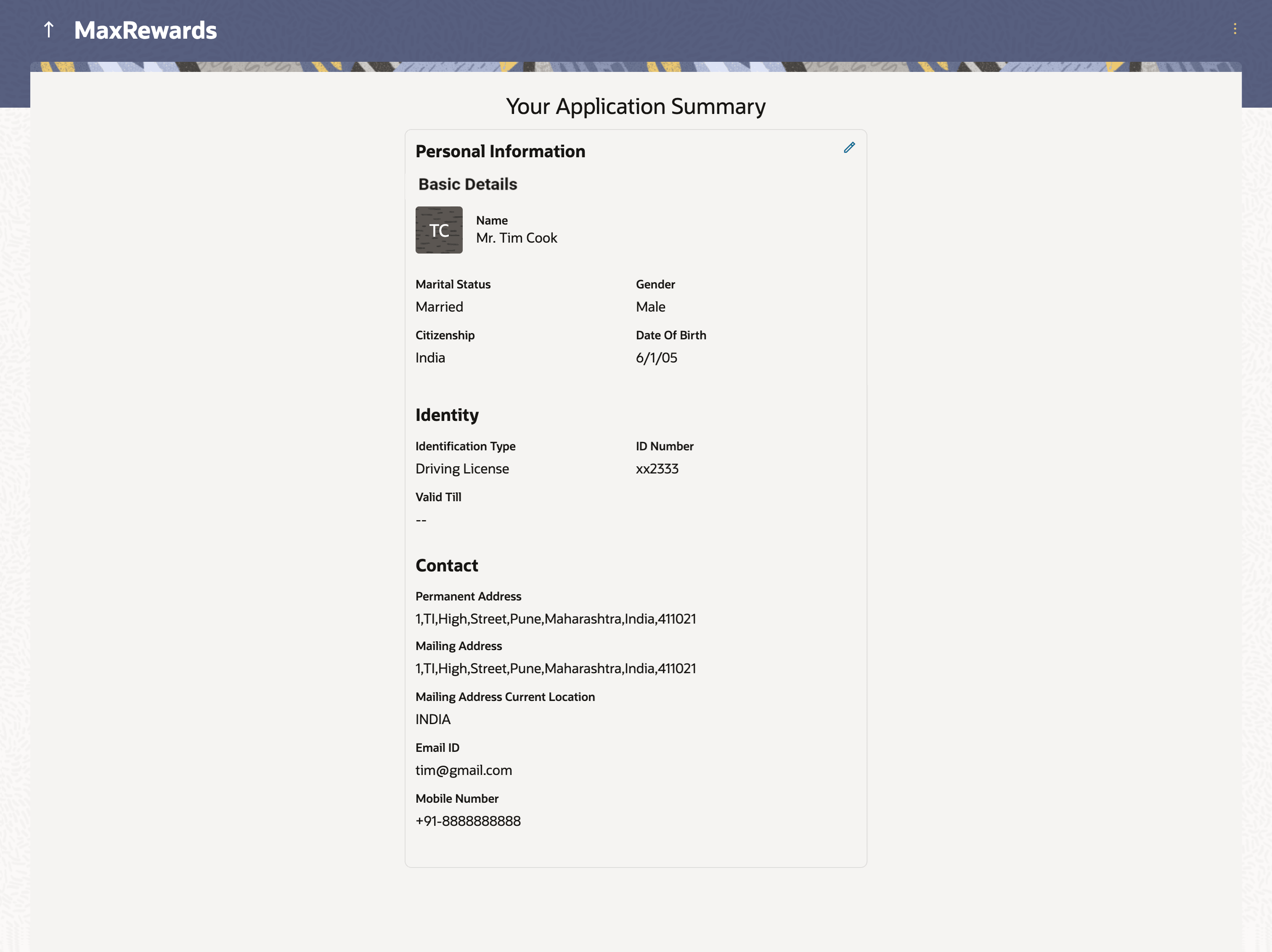The image size is (1272, 952).
Task: Click the mobile number +91-8888888888
Action: coord(467,822)
